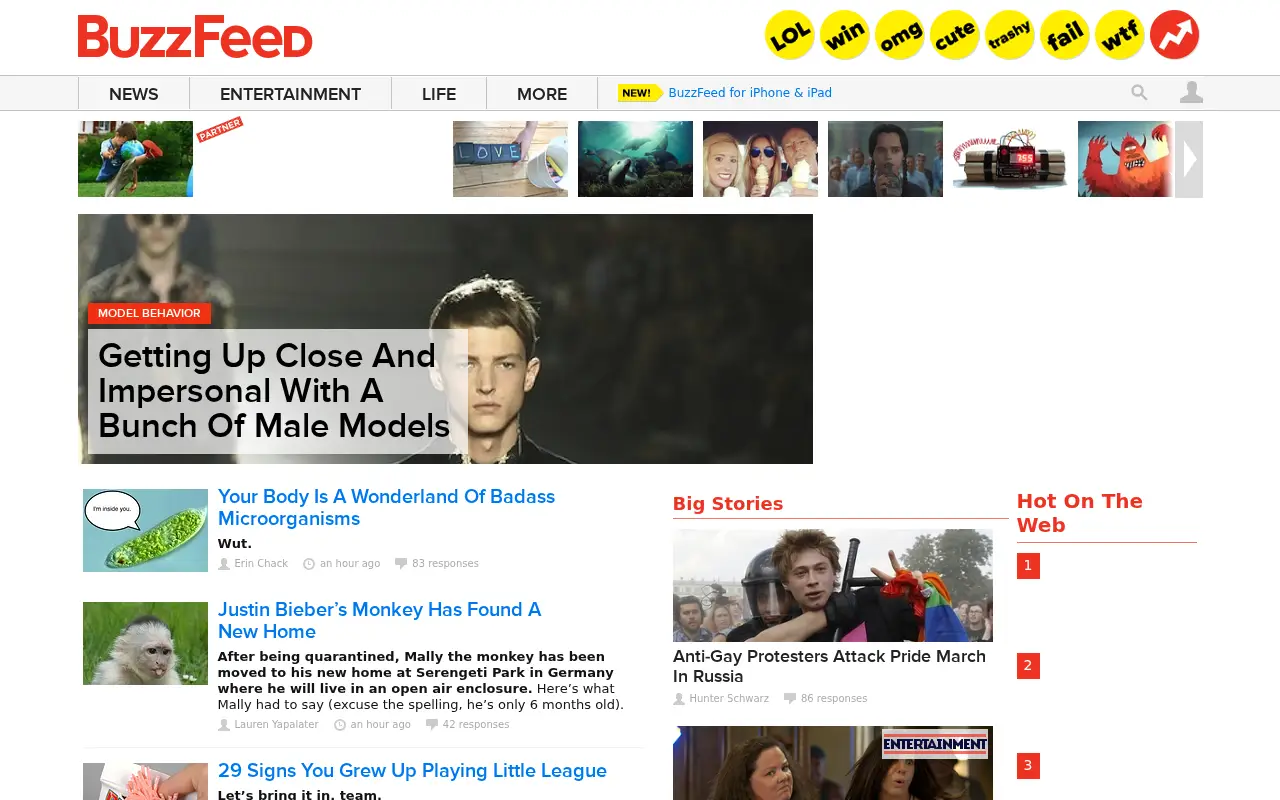Open the fail reaction badge

coord(1065,35)
